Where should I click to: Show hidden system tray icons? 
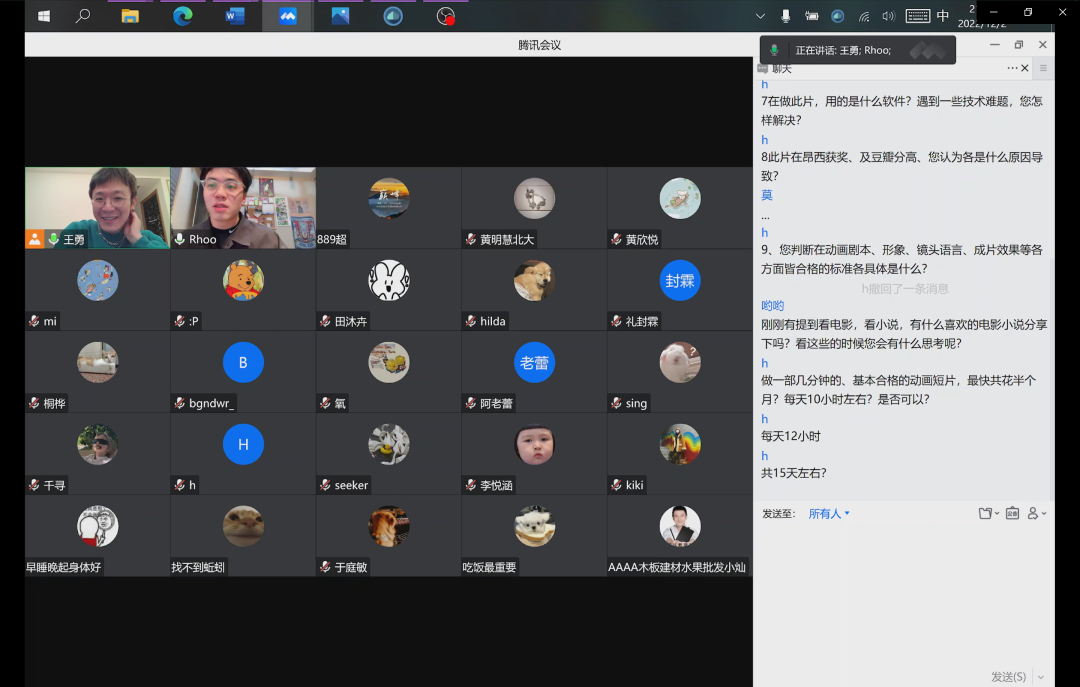tap(760, 16)
